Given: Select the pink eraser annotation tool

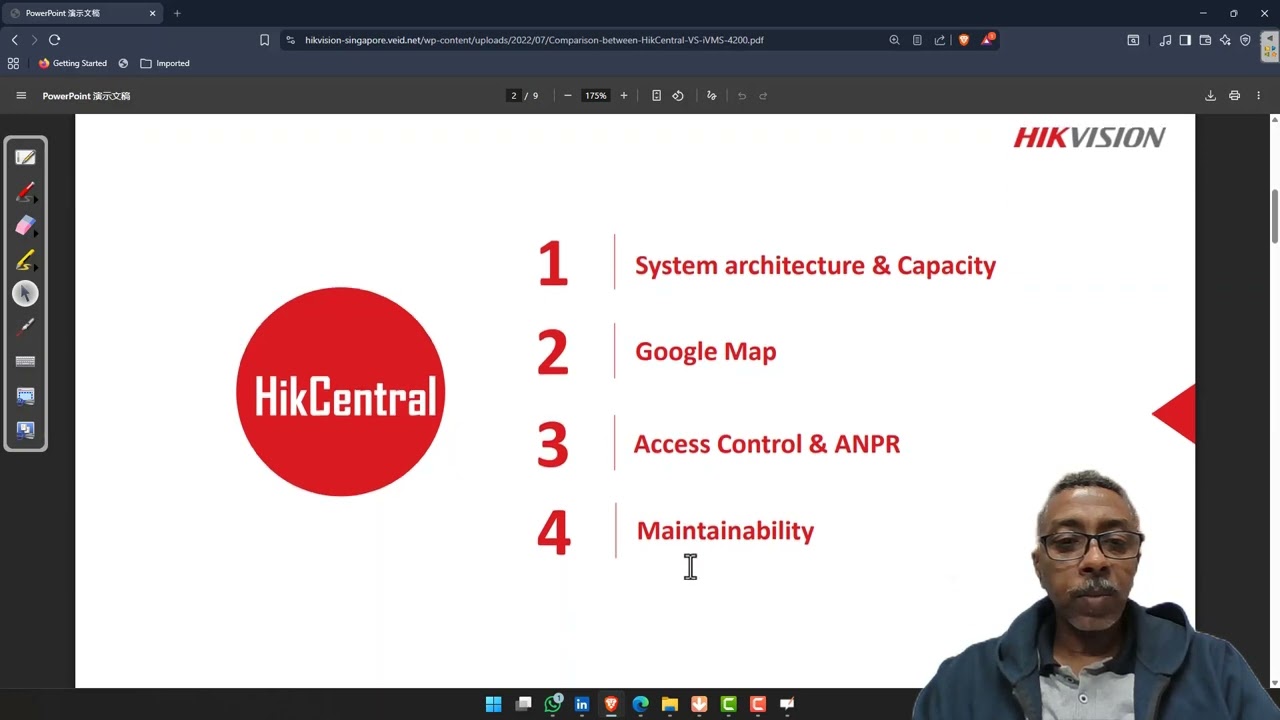Looking at the screenshot, I should pos(26,226).
